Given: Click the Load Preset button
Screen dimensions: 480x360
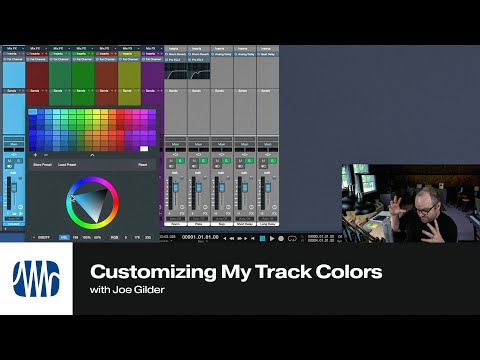Looking at the screenshot, I should pyautogui.click(x=67, y=165).
